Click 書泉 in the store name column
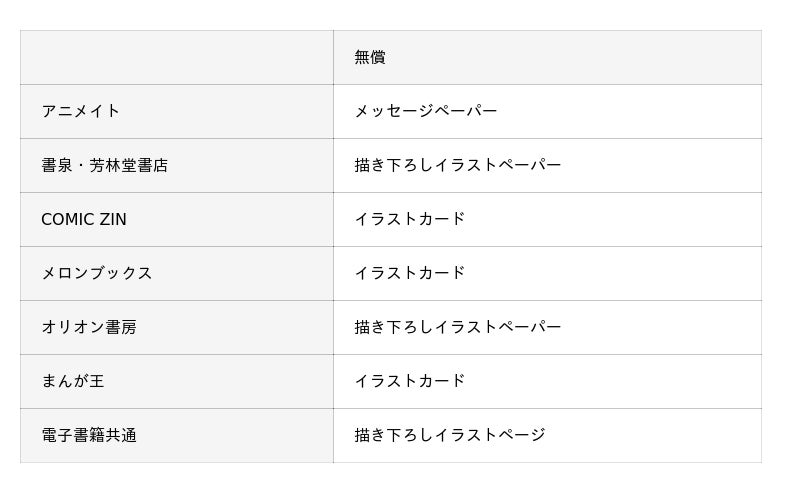 tap(56, 166)
